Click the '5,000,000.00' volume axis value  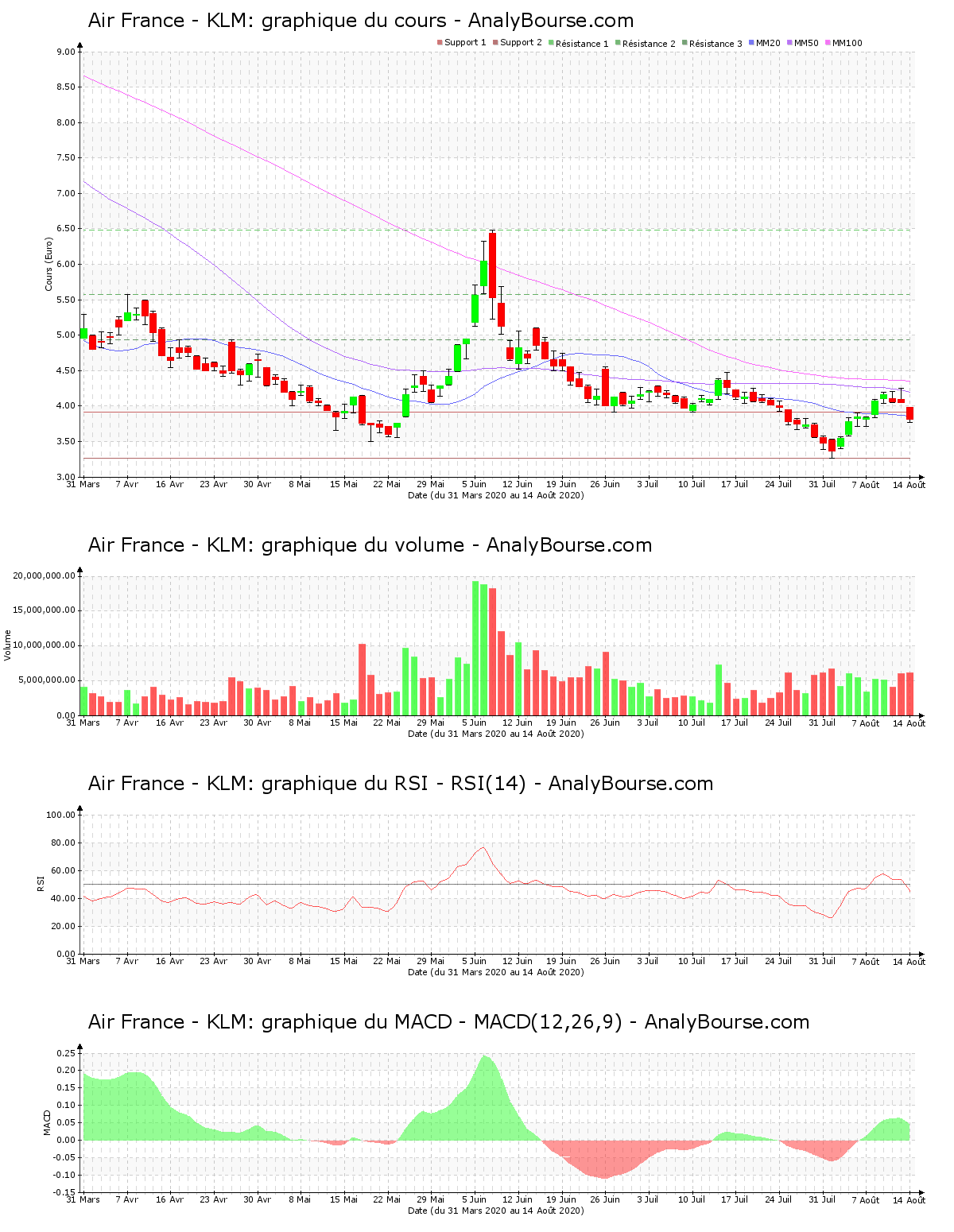[x=47, y=680]
